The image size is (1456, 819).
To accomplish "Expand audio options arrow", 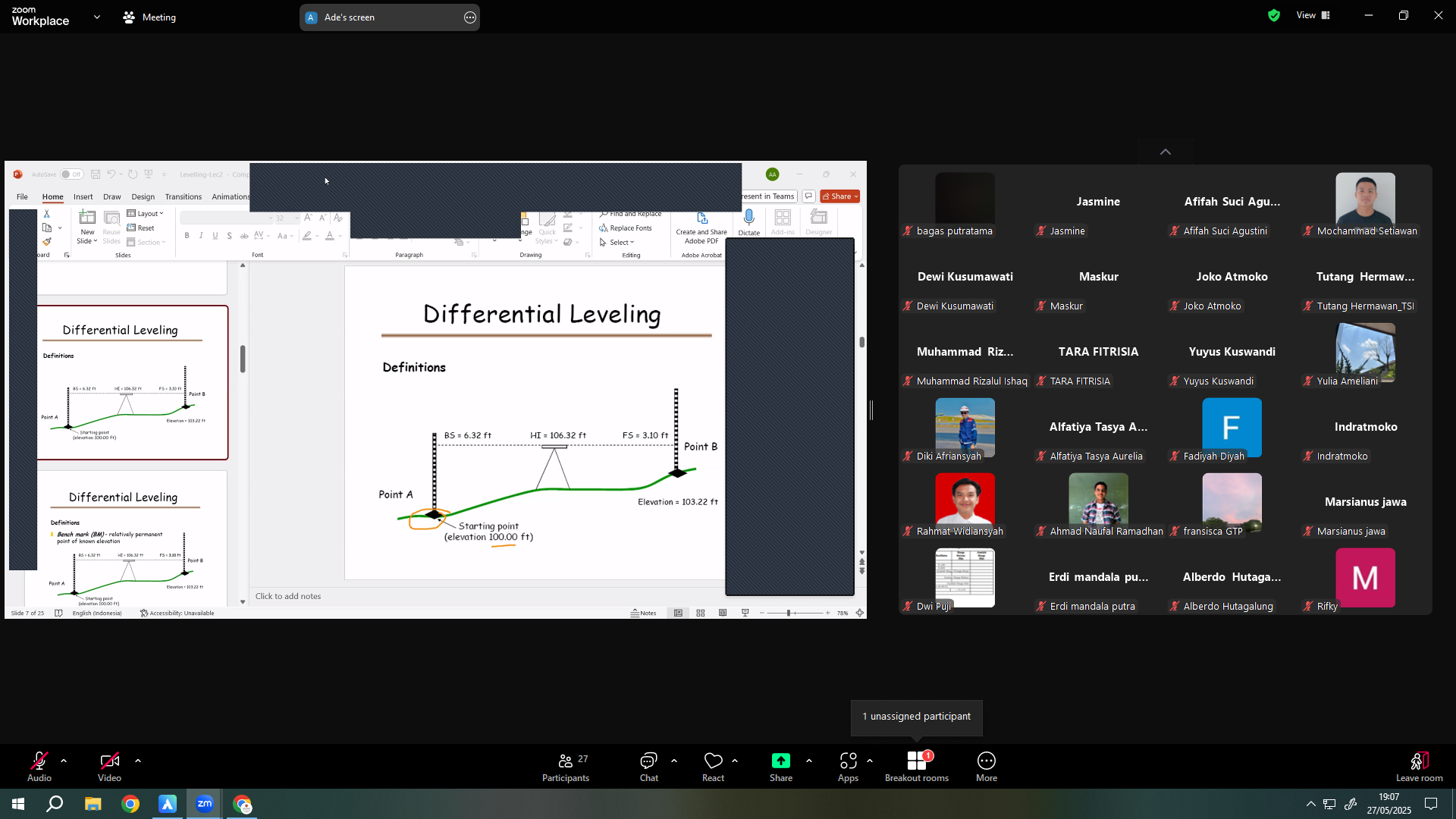I will point(64,761).
